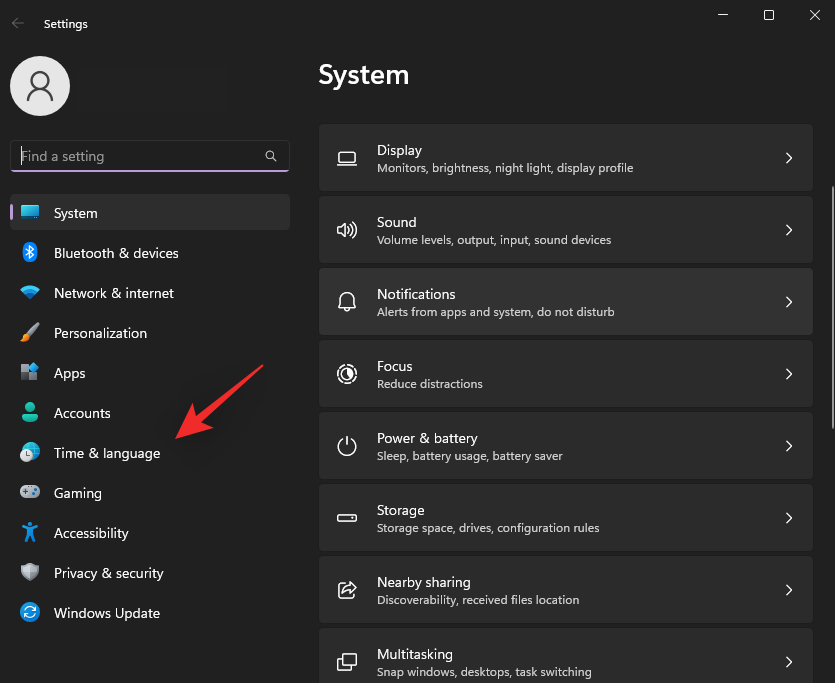Select the Gaming Xbox icon
This screenshot has height=683, width=835.
click(x=30, y=493)
